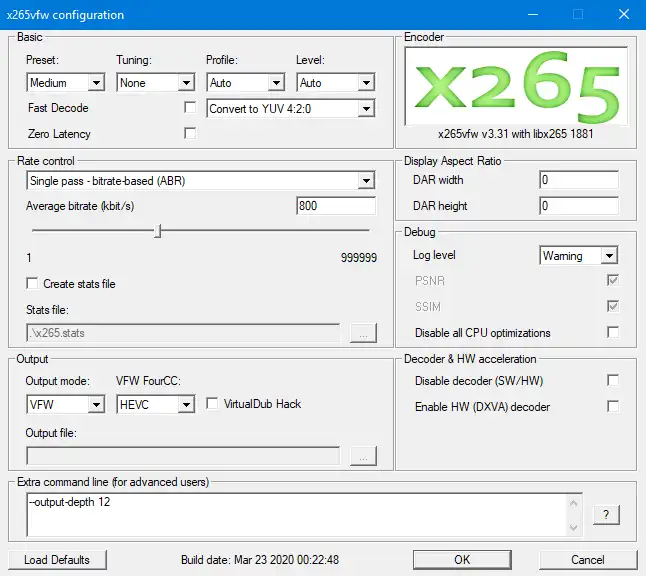Browse for the output file location

(x=363, y=456)
